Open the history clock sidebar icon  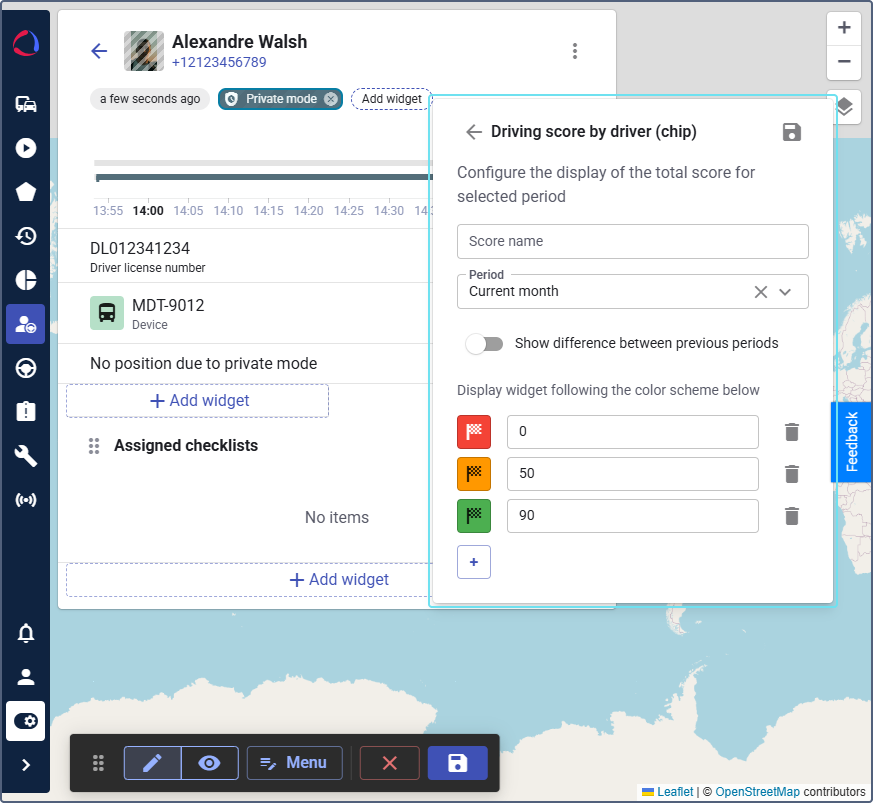click(26, 236)
